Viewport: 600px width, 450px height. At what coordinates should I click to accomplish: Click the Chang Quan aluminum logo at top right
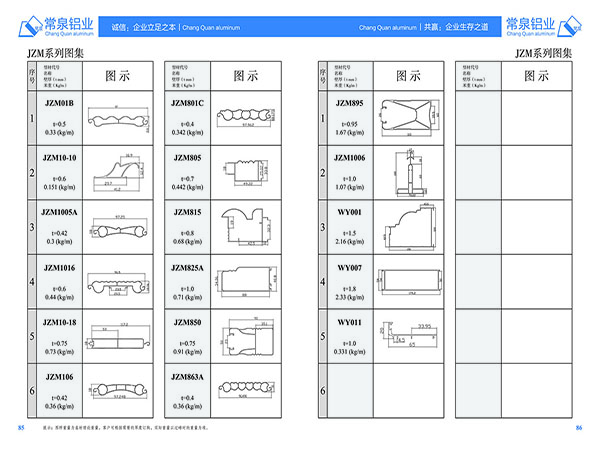tap(543, 26)
